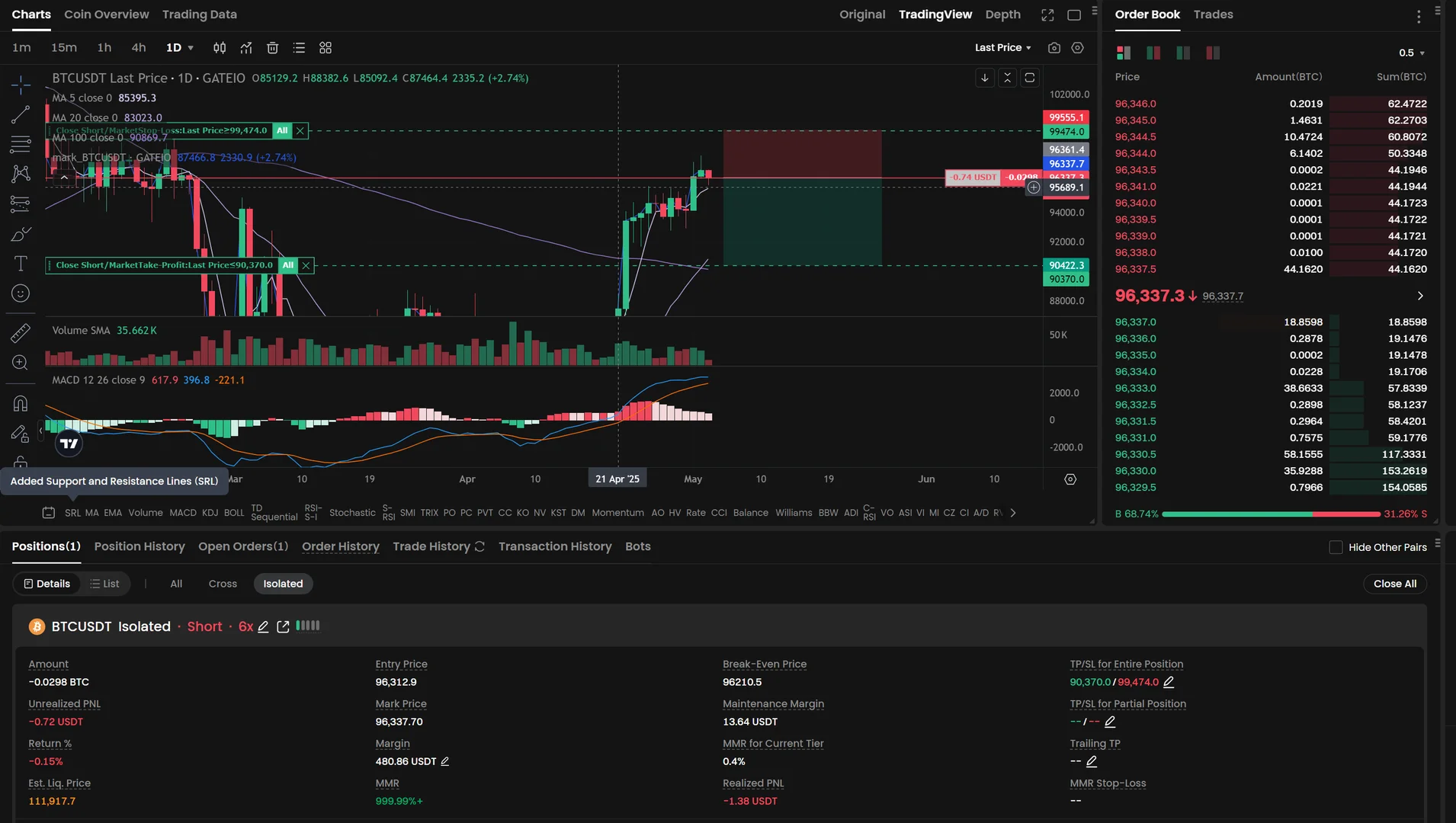Open the Depth chart view
This screenshot has width=1456, height=823.
tap(1002, 14)
